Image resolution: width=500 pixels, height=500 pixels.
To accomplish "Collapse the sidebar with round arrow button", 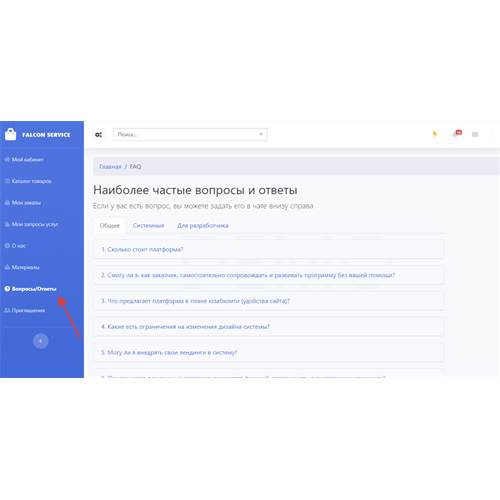I will (41, 341).
